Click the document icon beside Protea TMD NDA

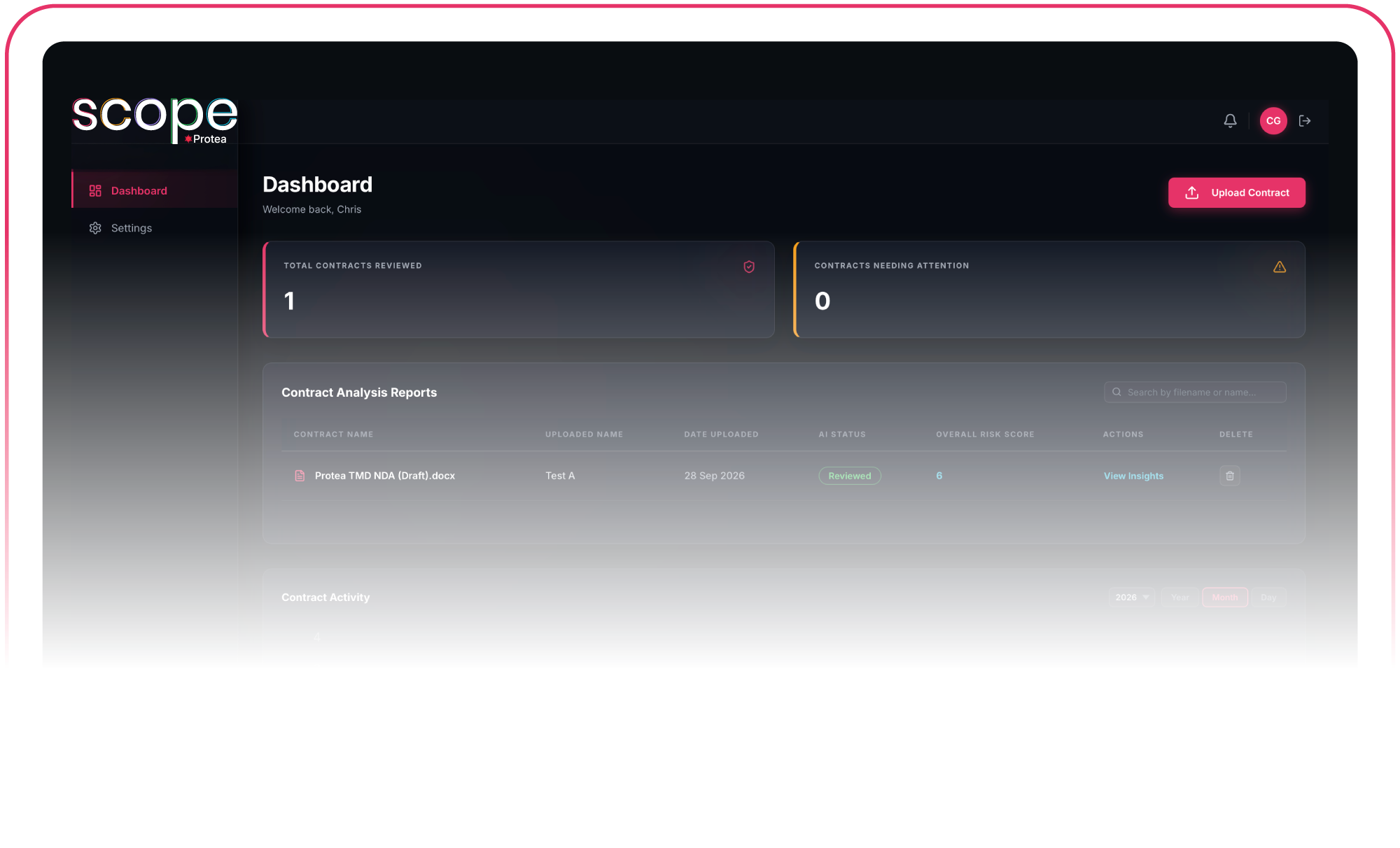300,476
